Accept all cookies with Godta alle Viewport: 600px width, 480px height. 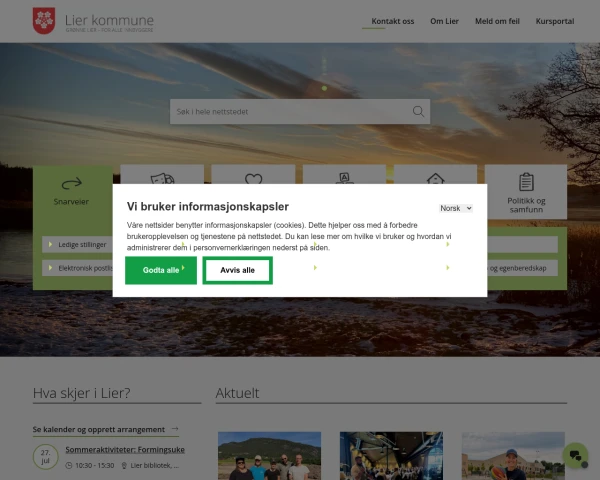[x=161, y=270]
